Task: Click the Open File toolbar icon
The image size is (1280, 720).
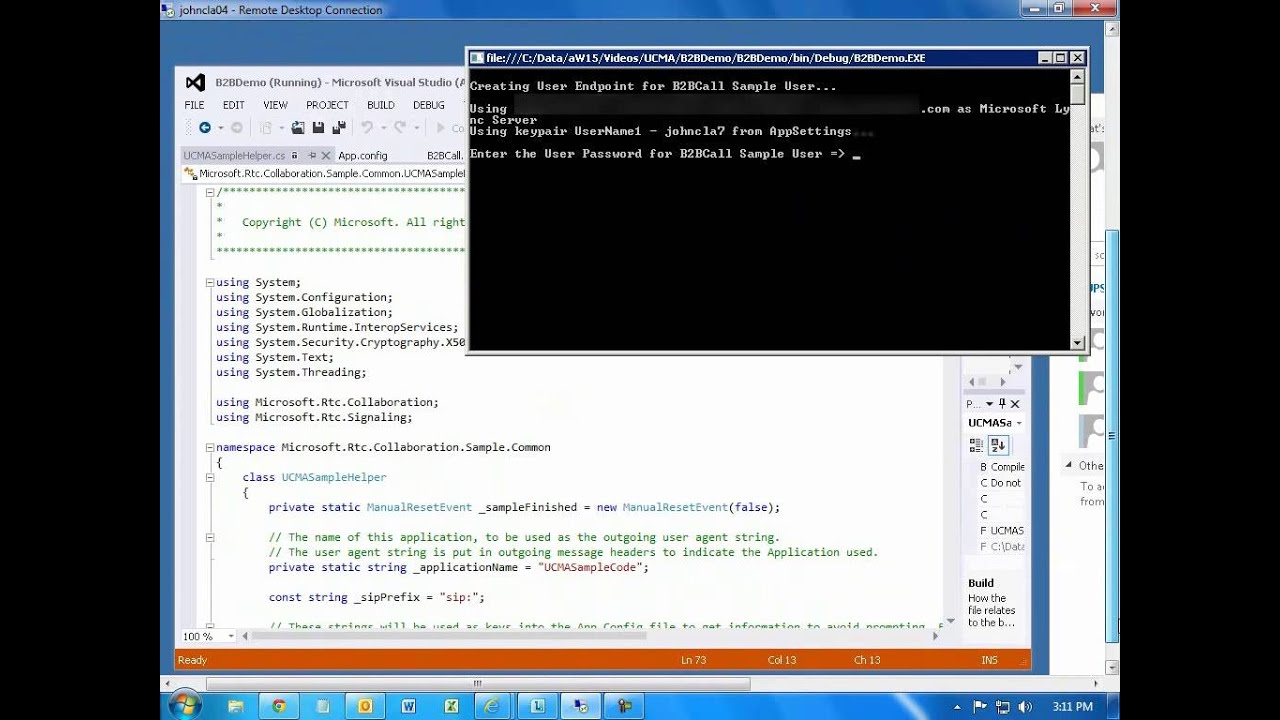Action: [298, 128]
